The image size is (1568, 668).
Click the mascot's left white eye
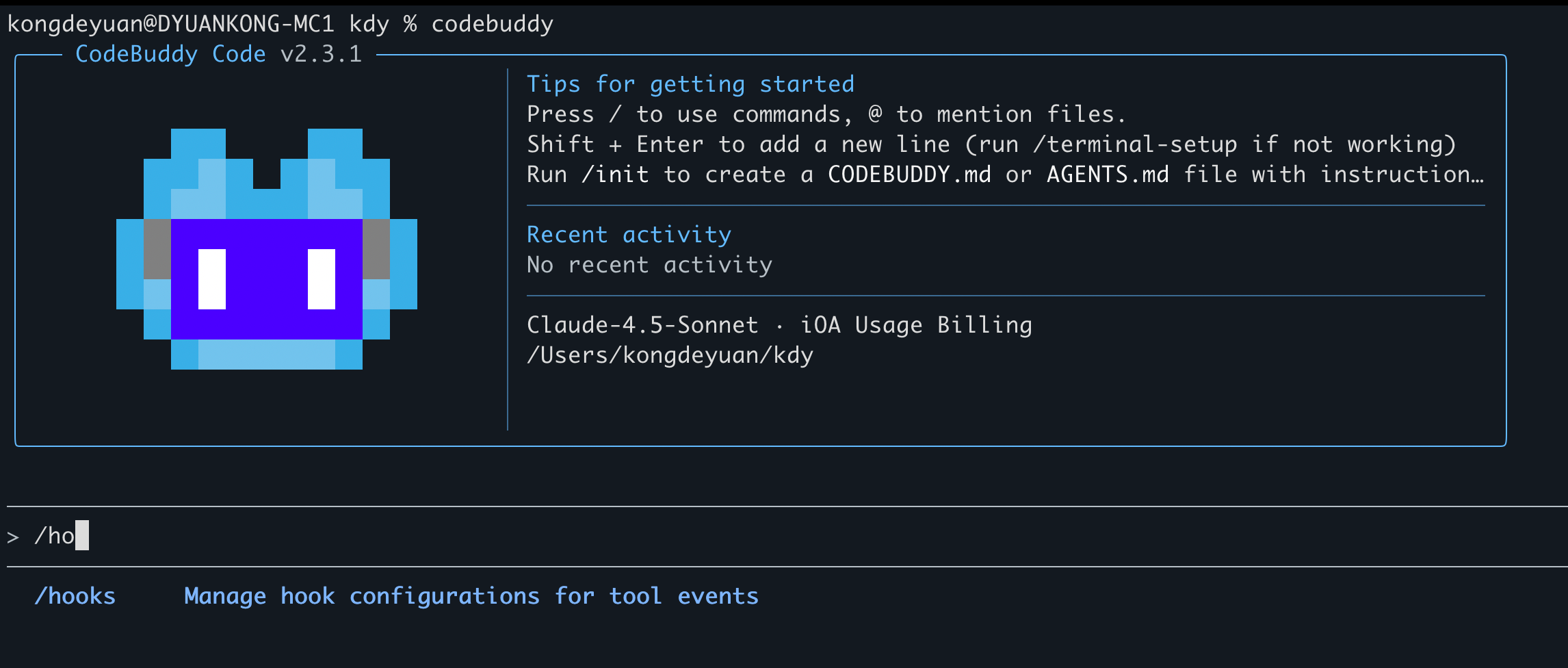point(212,279)
